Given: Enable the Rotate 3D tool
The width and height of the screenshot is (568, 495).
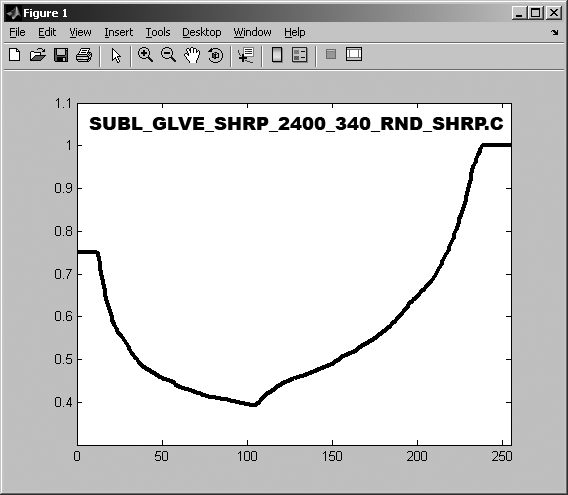Looking at the screenshot, I should tap(216, 55).
